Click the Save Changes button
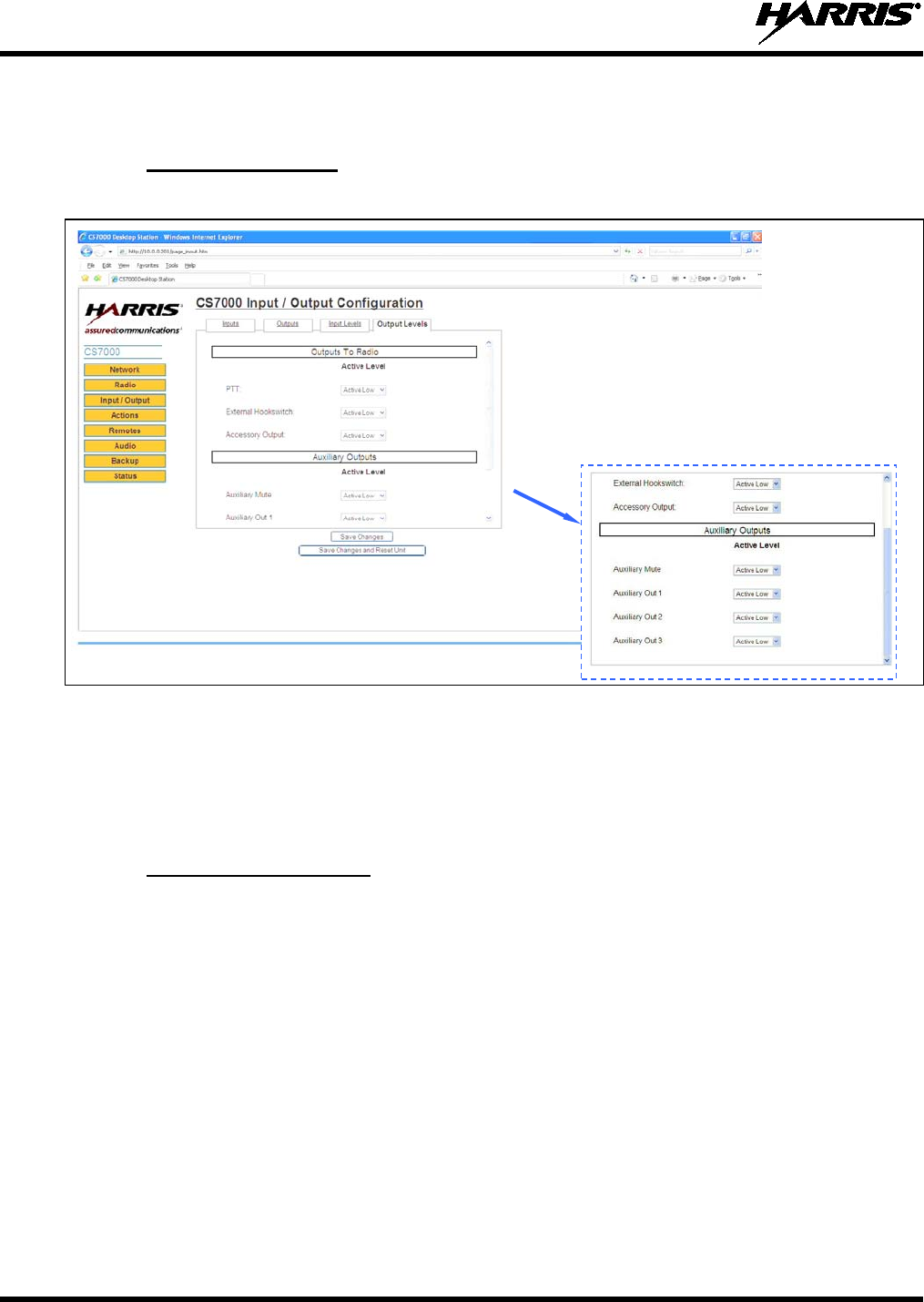Screen dimensions: 924x1302 [361, 537]
